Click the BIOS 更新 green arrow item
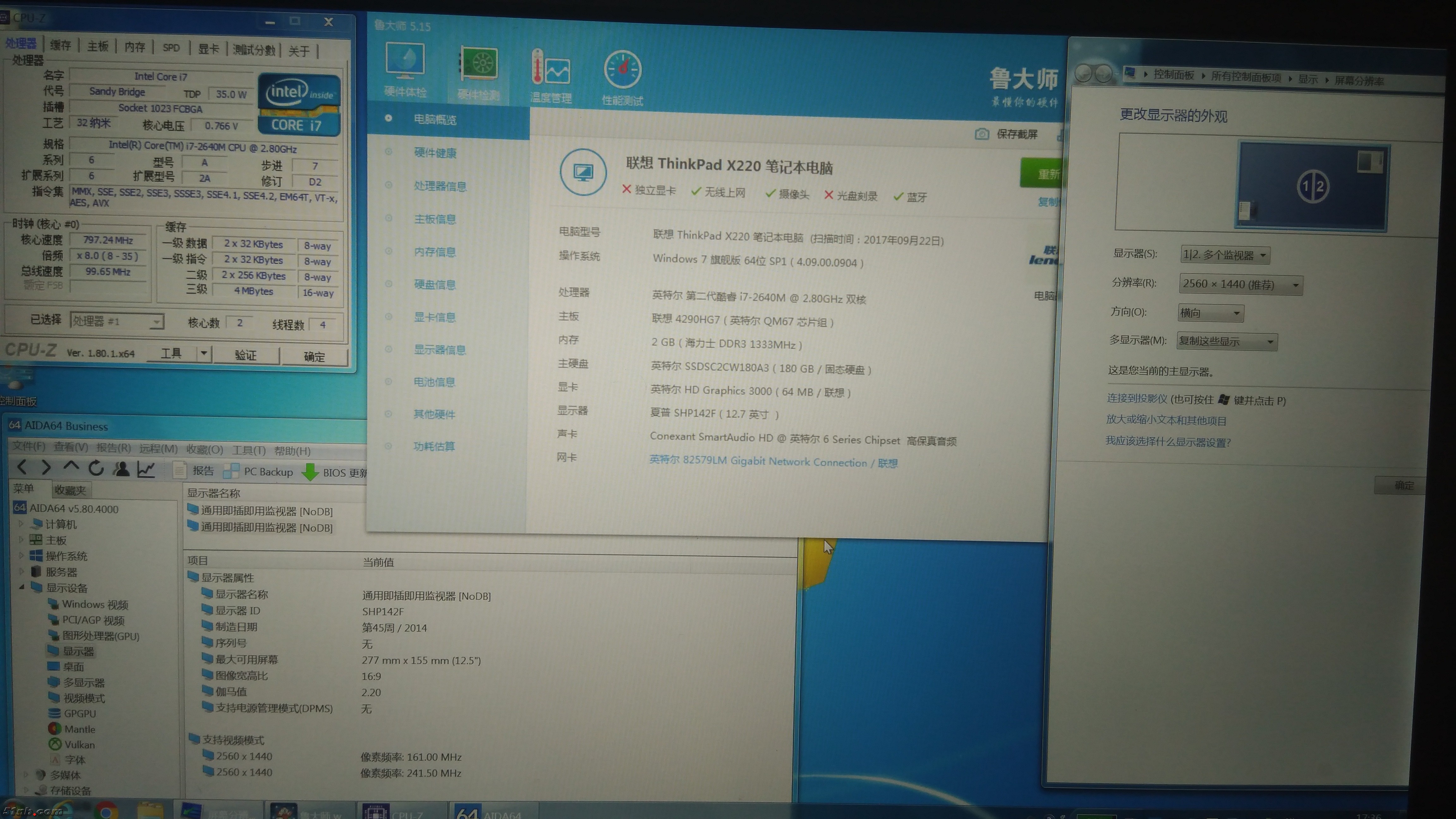The image size is (1456, 819). tap(335, 472)
